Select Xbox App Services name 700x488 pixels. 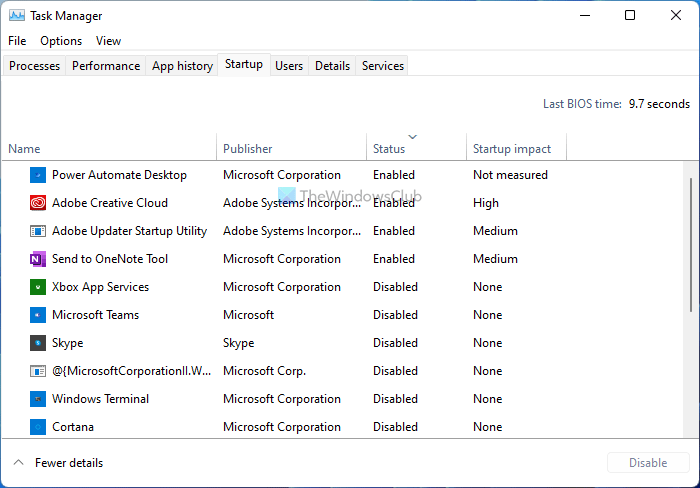pyautogui.click(x=100, y=287)
